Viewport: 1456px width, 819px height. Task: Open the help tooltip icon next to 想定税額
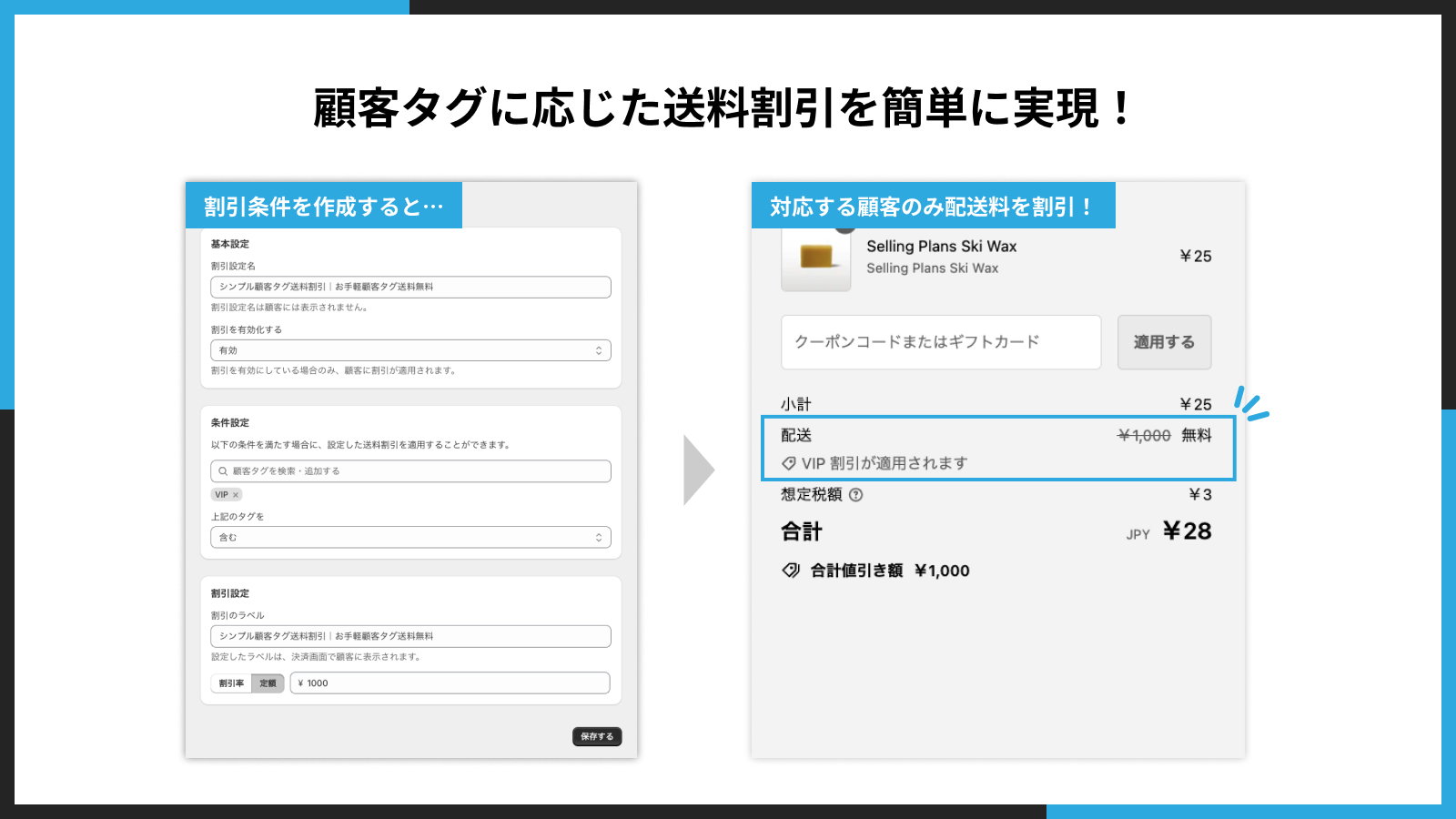point(856,494)
